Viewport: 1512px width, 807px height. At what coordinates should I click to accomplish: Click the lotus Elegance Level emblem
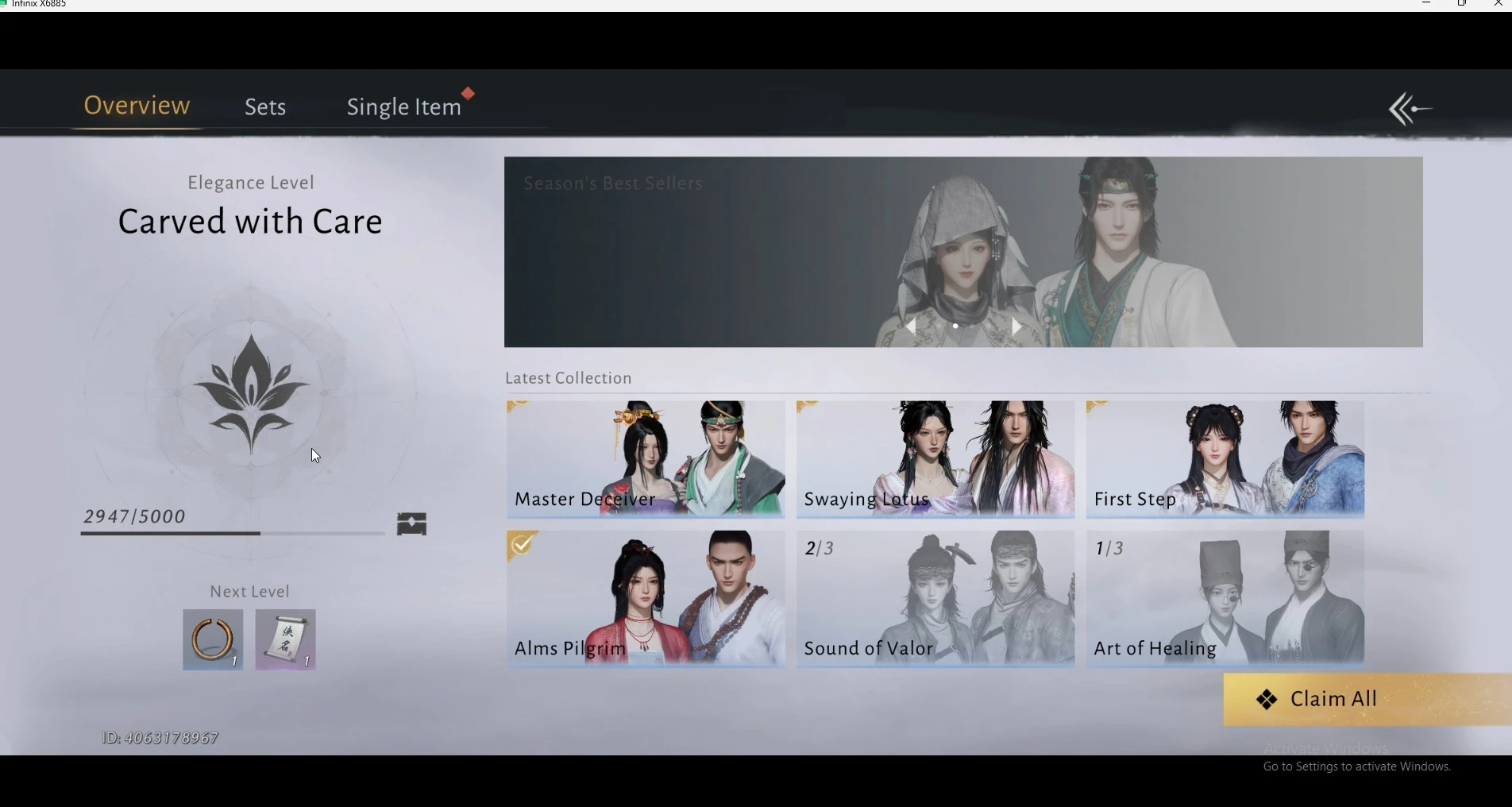click(251, 395)
